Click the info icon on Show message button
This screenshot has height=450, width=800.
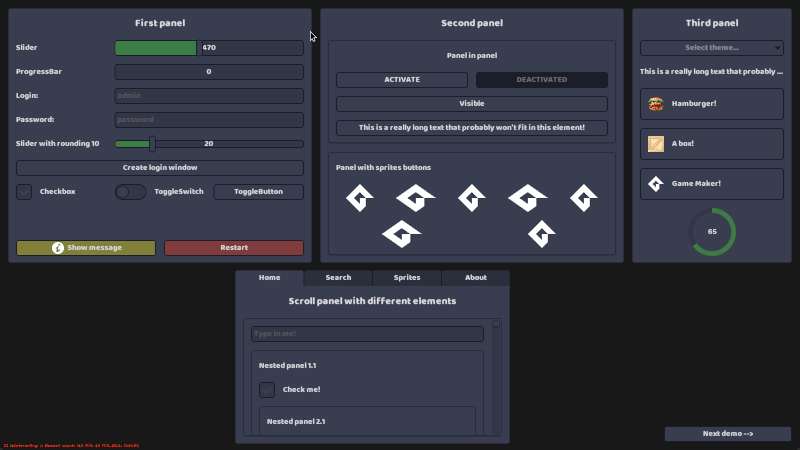click(x=58, y=247)
